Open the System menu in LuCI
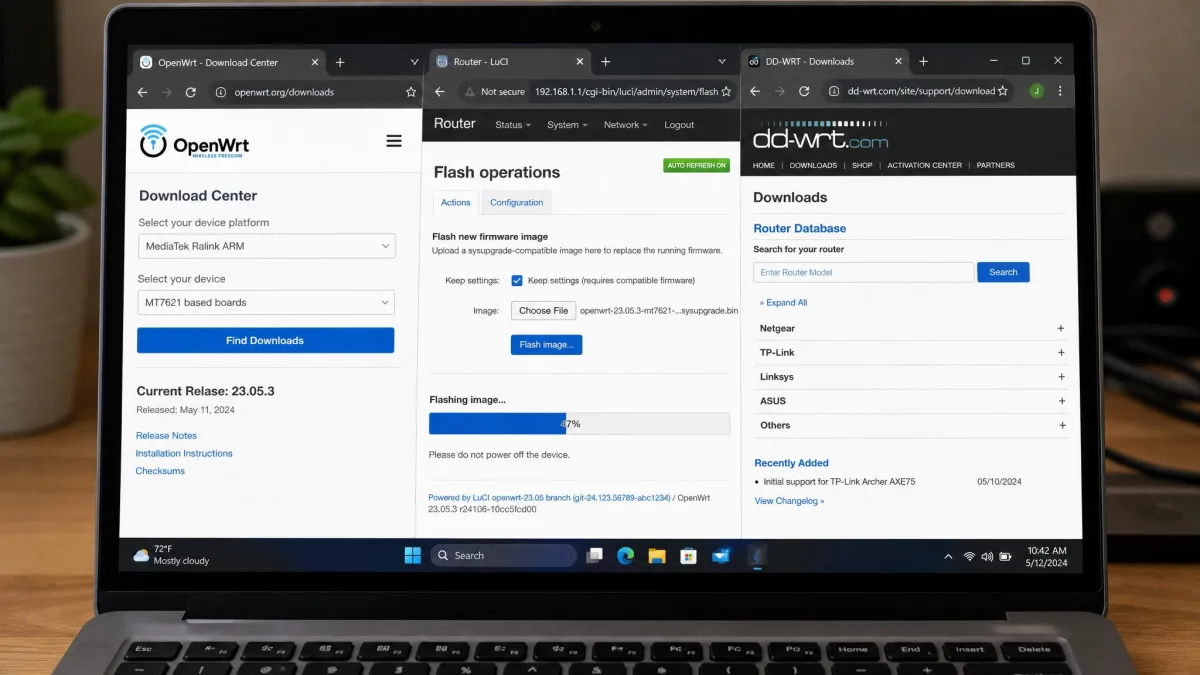1200x675 pixels. coord(567,125)
